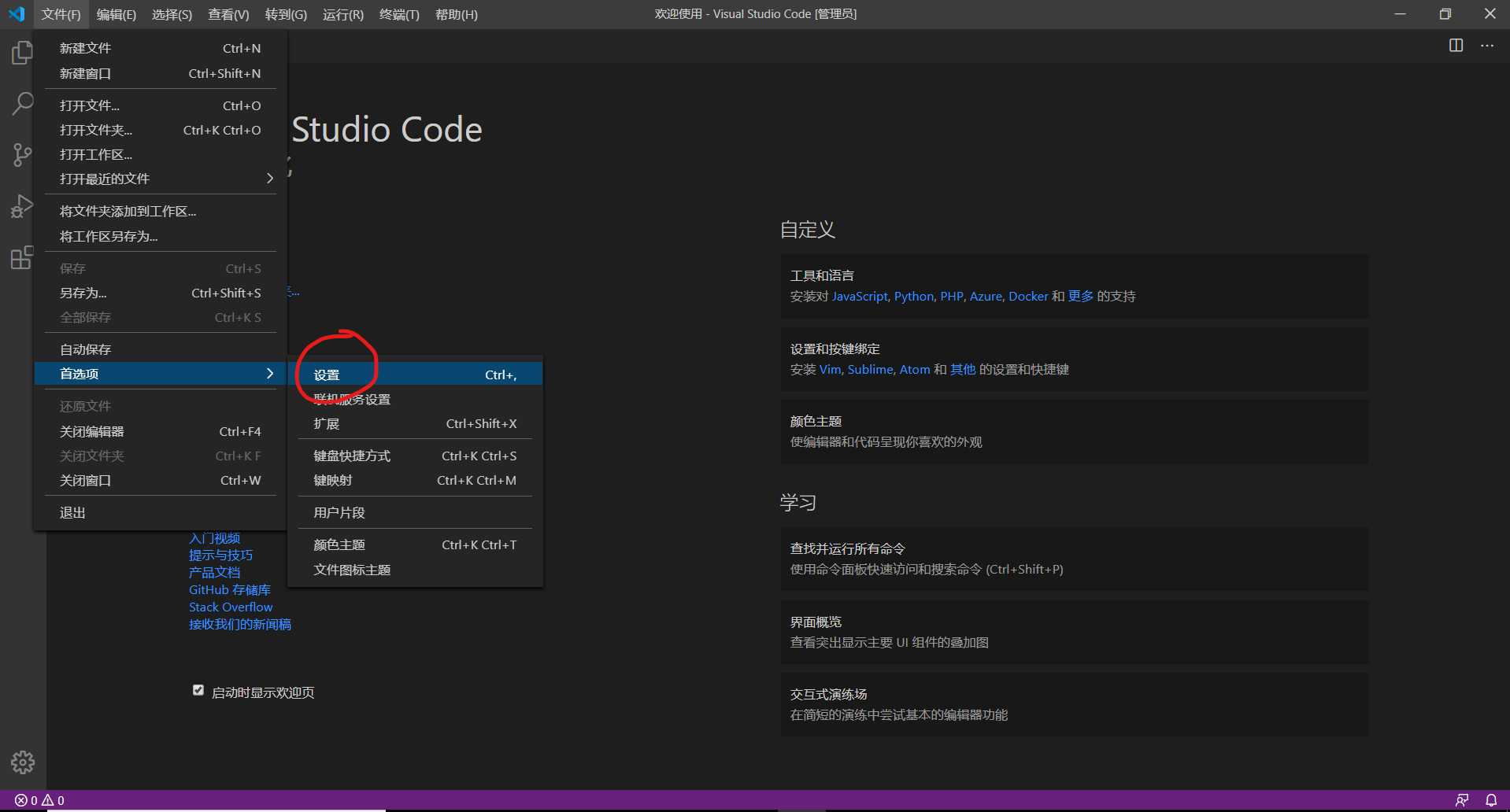
Task: Click the Manage gear icon
Action: (x=23, y=762)
